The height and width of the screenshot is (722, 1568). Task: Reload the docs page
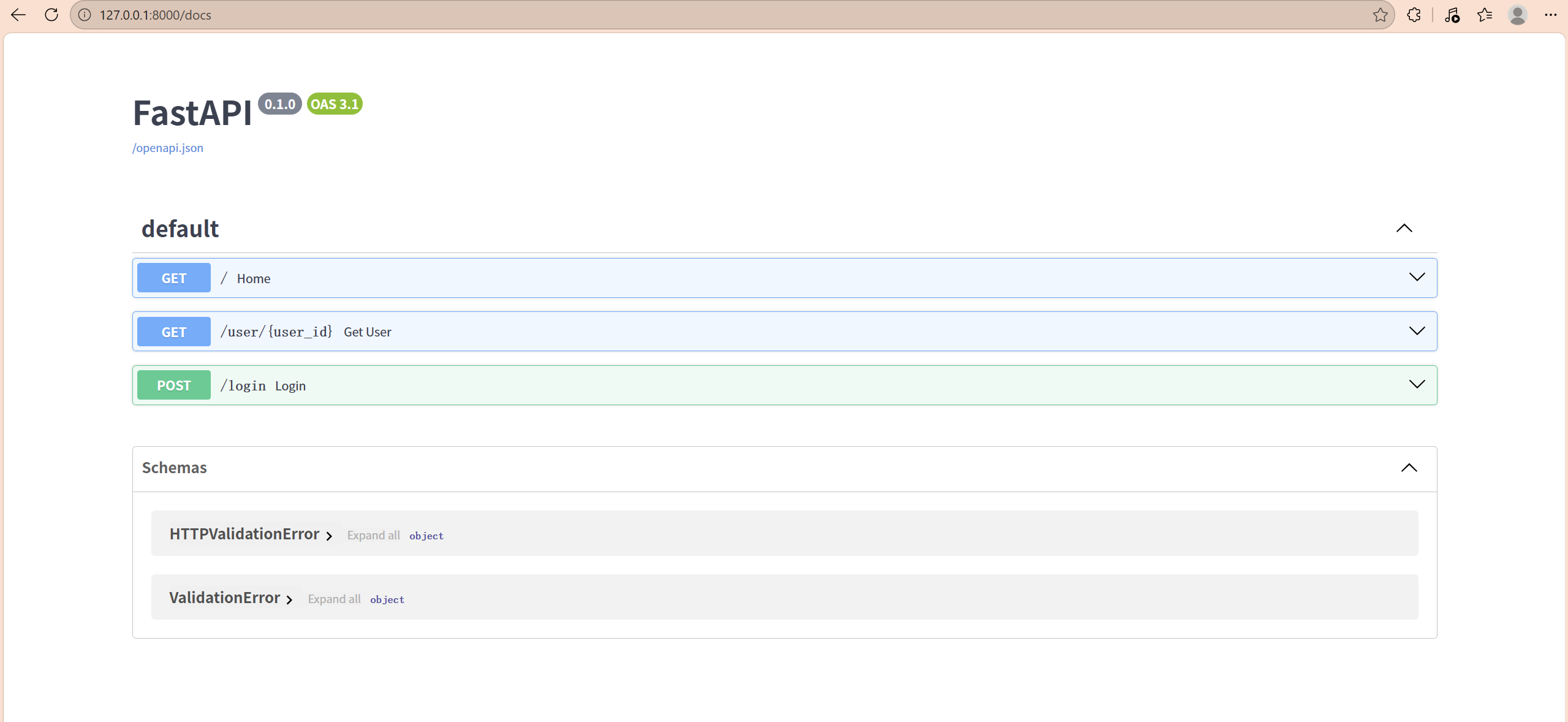51,15
